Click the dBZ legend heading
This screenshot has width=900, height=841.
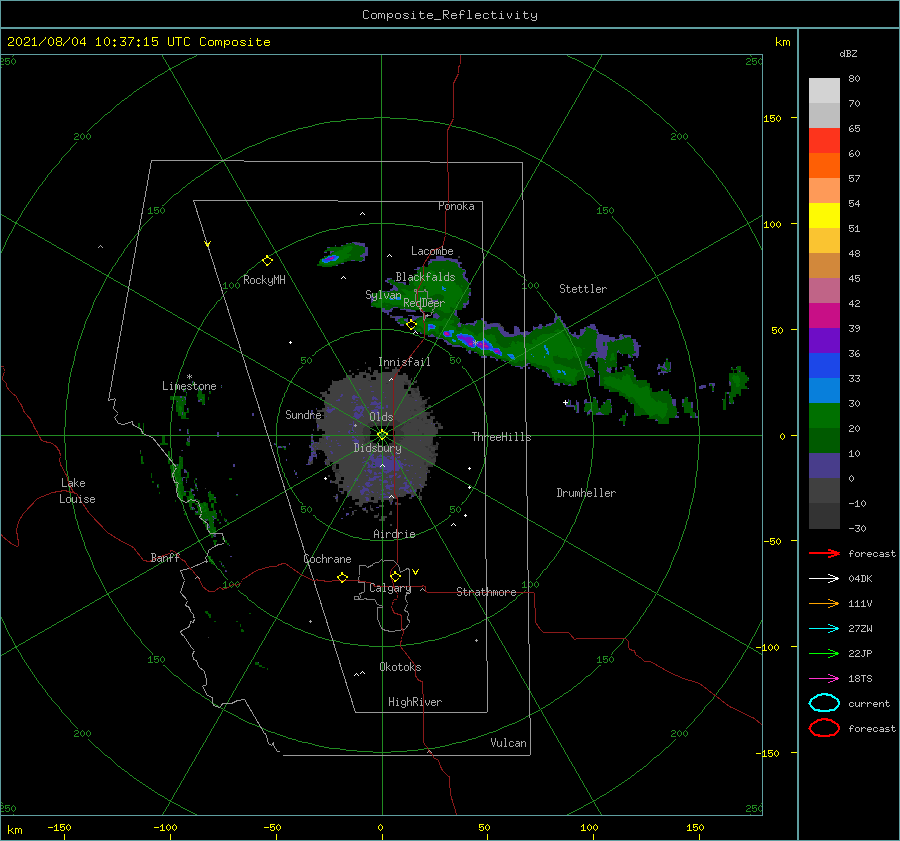[x=848, y=53]
